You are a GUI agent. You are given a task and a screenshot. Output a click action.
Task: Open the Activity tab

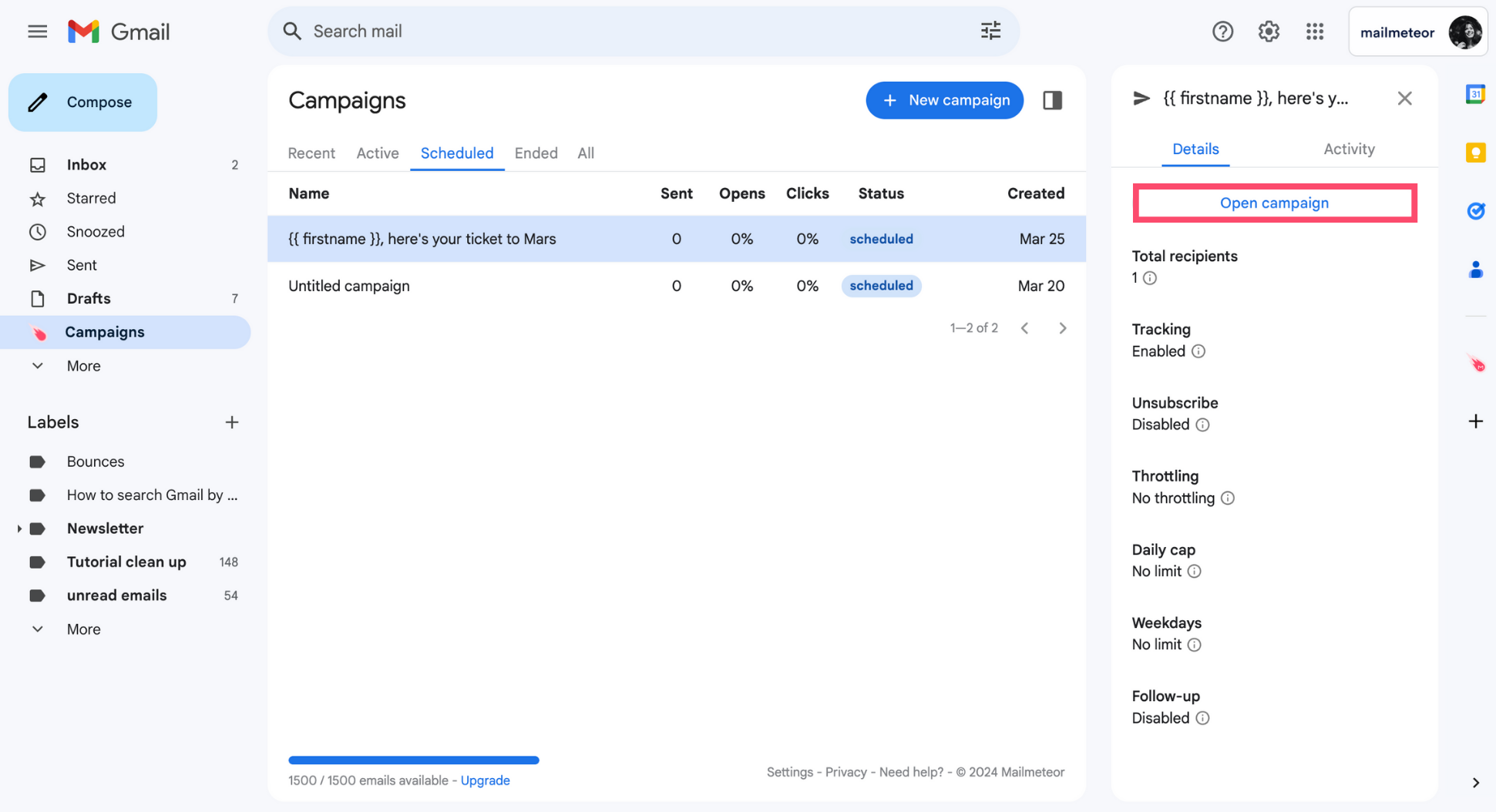1349,149
